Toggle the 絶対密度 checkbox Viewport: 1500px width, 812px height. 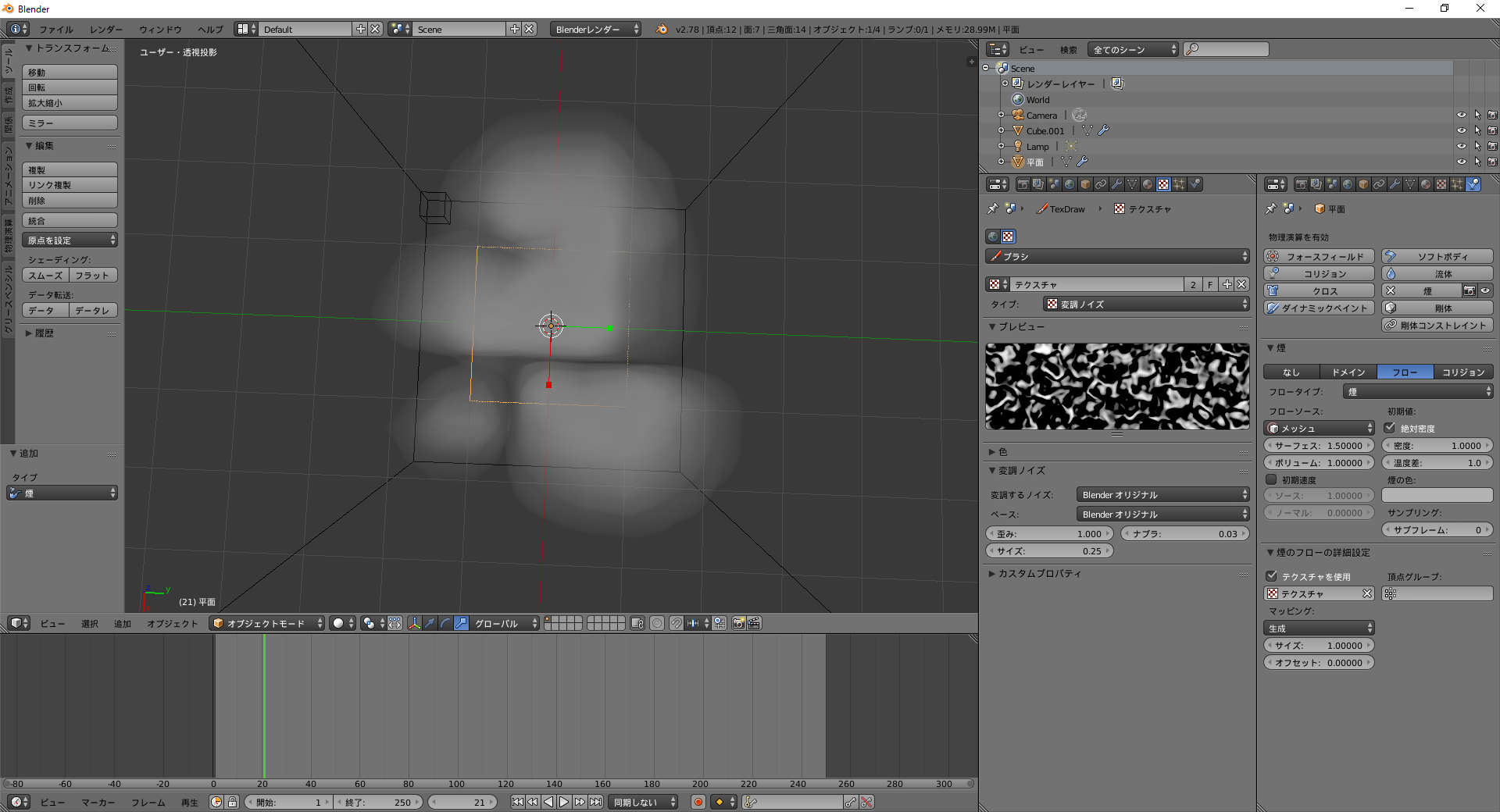click(1390, 428)
